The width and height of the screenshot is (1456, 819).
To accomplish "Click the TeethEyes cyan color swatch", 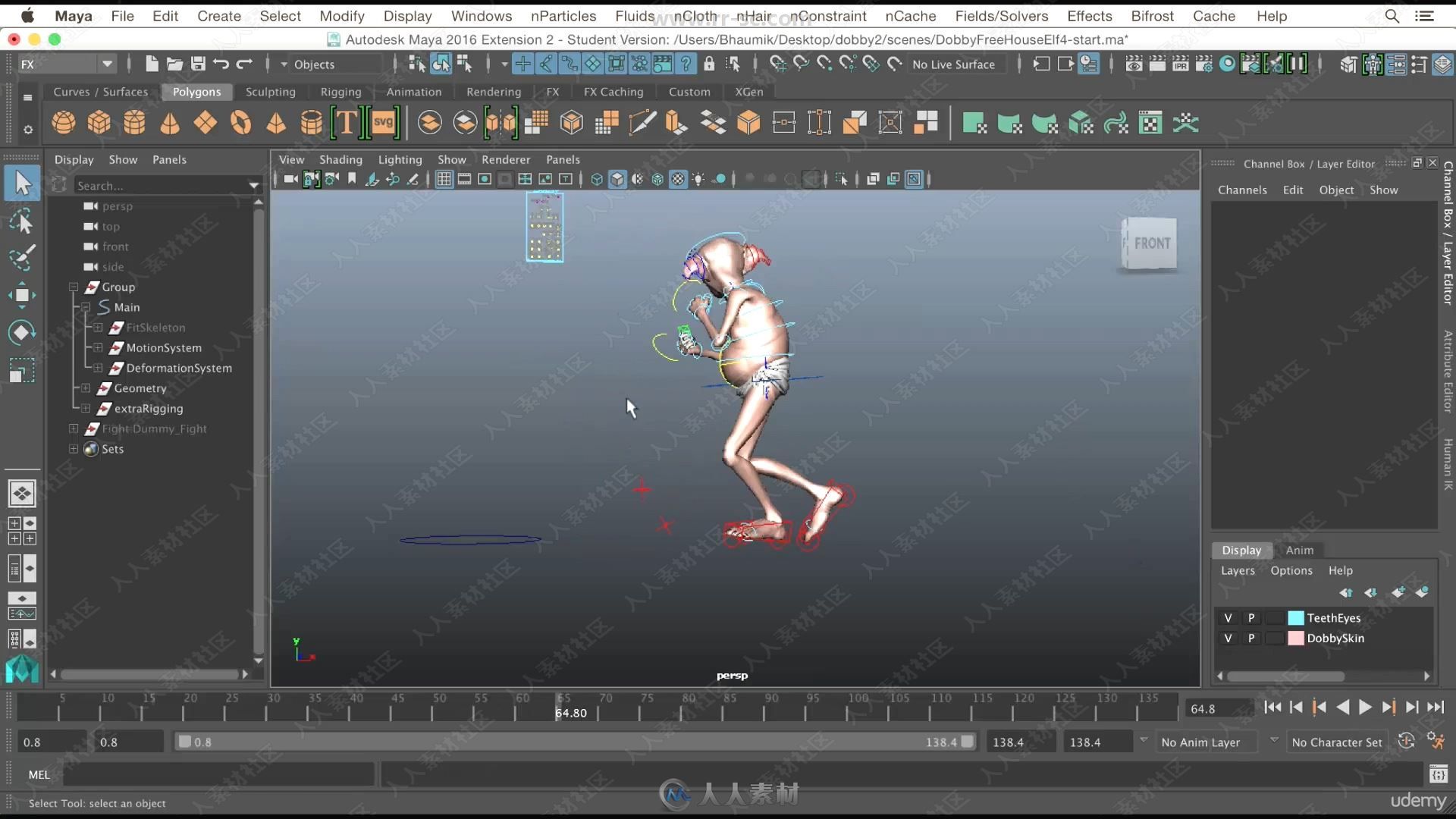I will point(1296,618).
